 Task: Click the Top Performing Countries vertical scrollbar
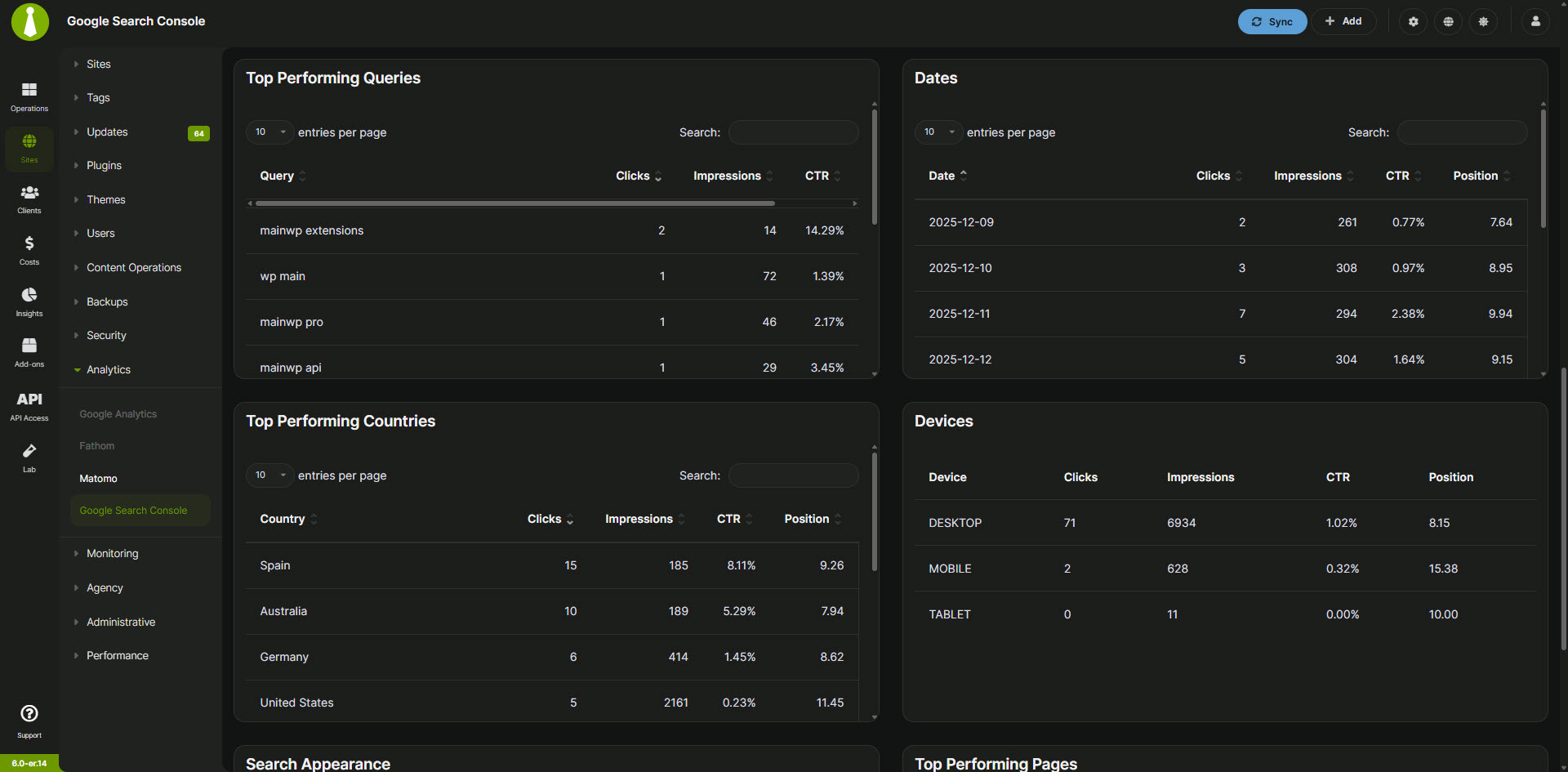tap(874, 511)
